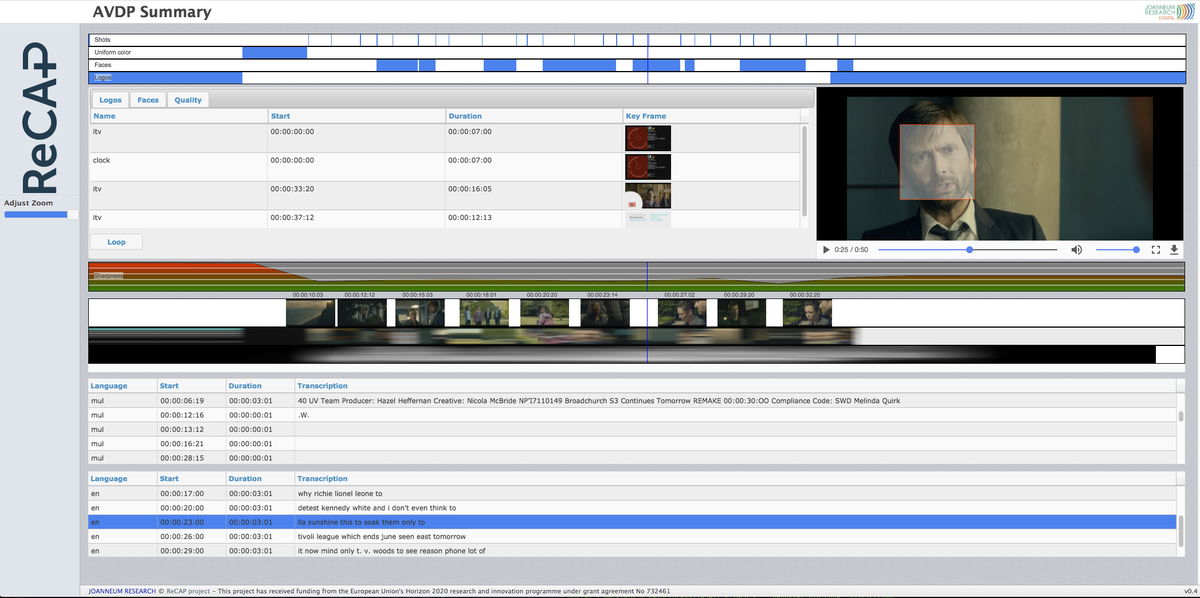Select the 'tivoli league which ends june' row
Viewport: 1200px width, 598px height.
(x=632, y=536)
